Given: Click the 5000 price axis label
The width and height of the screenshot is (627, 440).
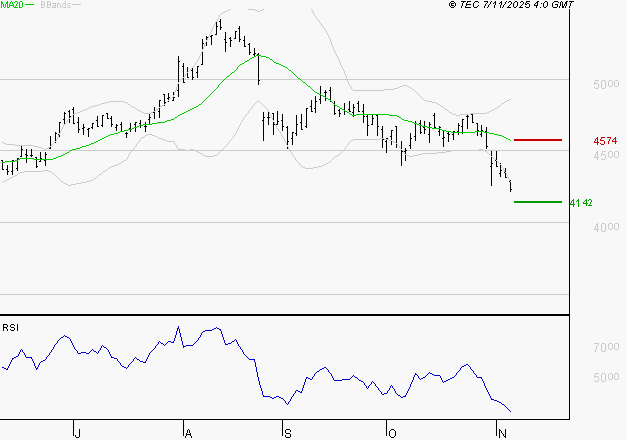Looking at the screenshot, I should 606,84.
